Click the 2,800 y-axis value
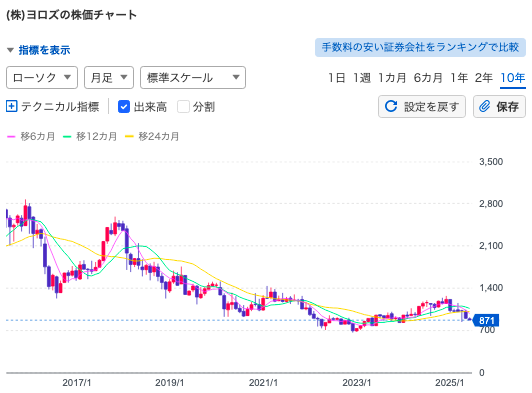The width and height of the screenshot is (532, 393). [491, 204]
